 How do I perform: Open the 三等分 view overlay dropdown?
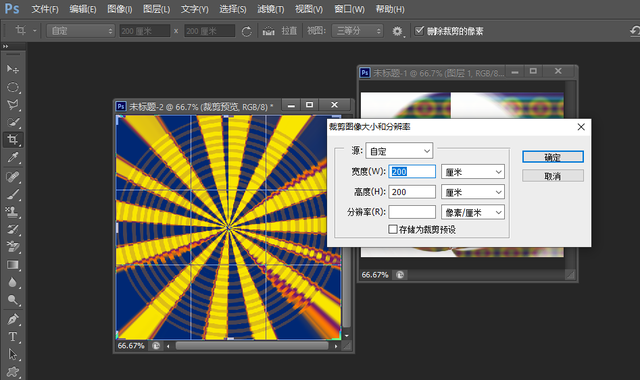(x=358, y=31)
